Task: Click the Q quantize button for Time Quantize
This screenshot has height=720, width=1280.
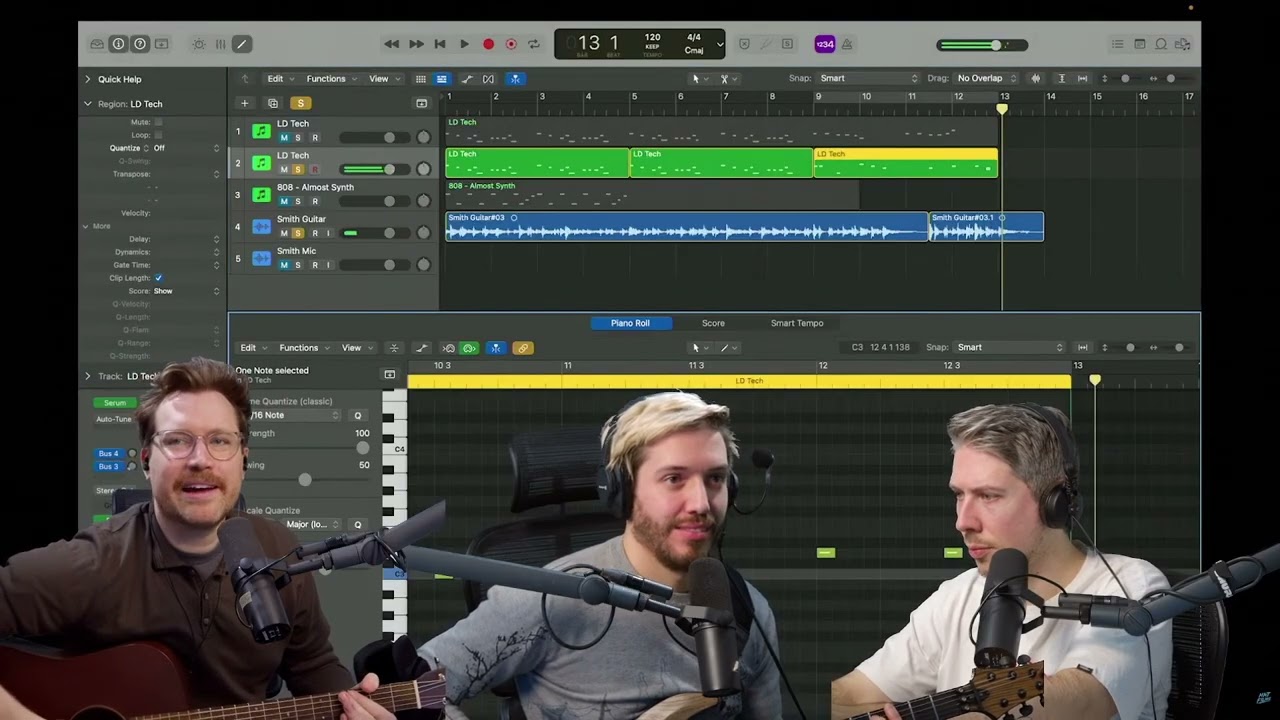Action: pos(358,415)
